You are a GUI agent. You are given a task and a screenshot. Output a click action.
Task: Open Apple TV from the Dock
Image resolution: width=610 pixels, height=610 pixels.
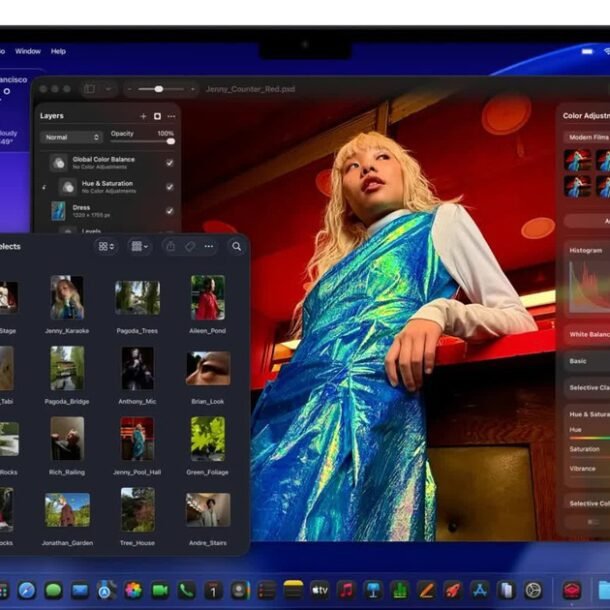pyautogui.click(x=319, y=590)
